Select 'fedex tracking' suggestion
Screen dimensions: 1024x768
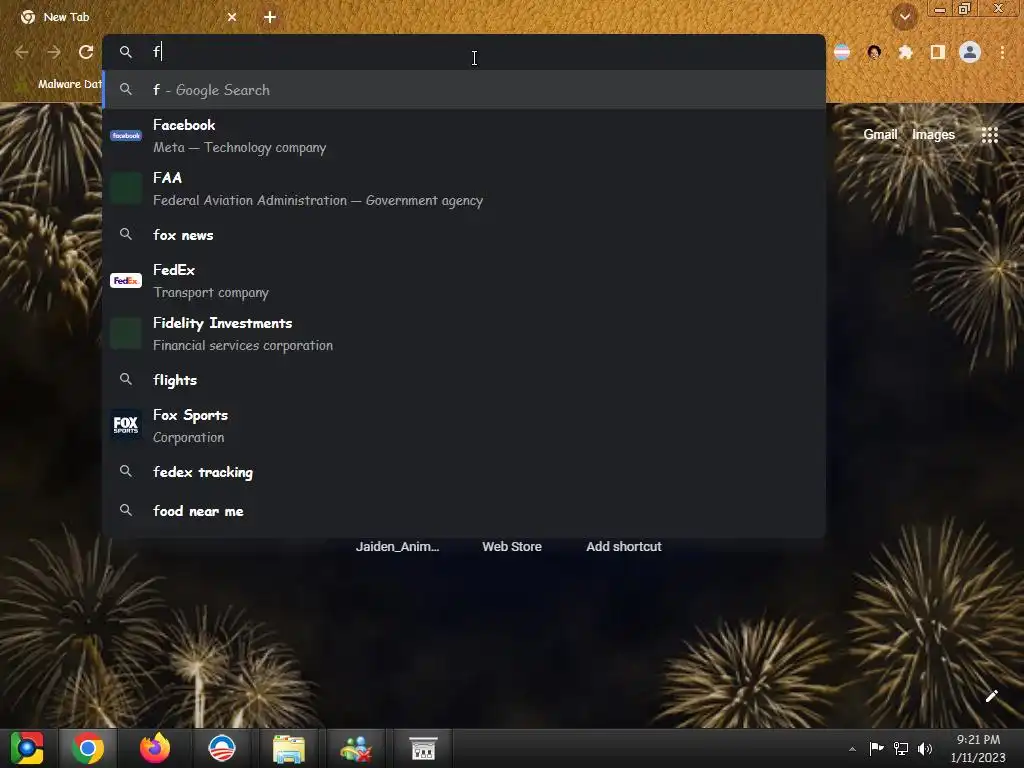tap(464, 472)
